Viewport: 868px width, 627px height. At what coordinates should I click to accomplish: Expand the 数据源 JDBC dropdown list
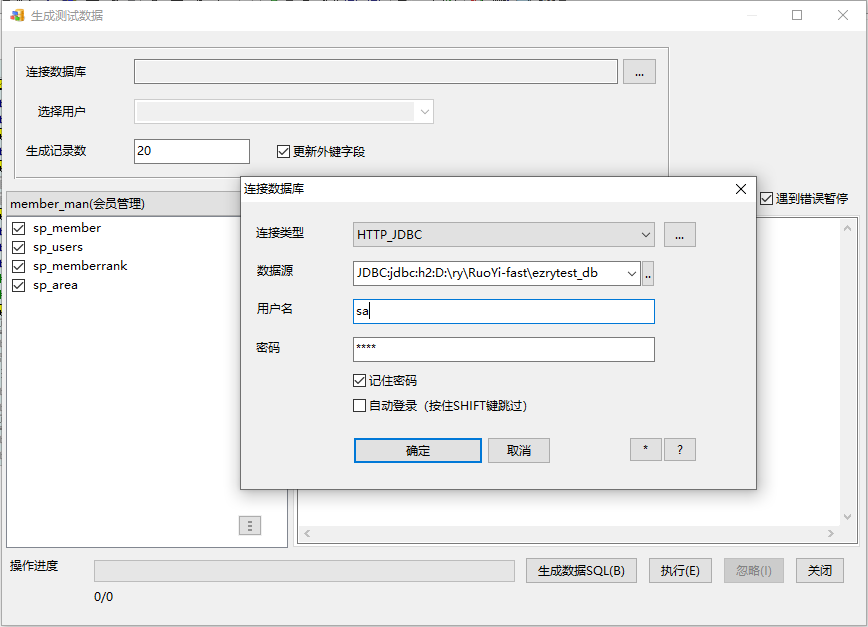(631, 273)
